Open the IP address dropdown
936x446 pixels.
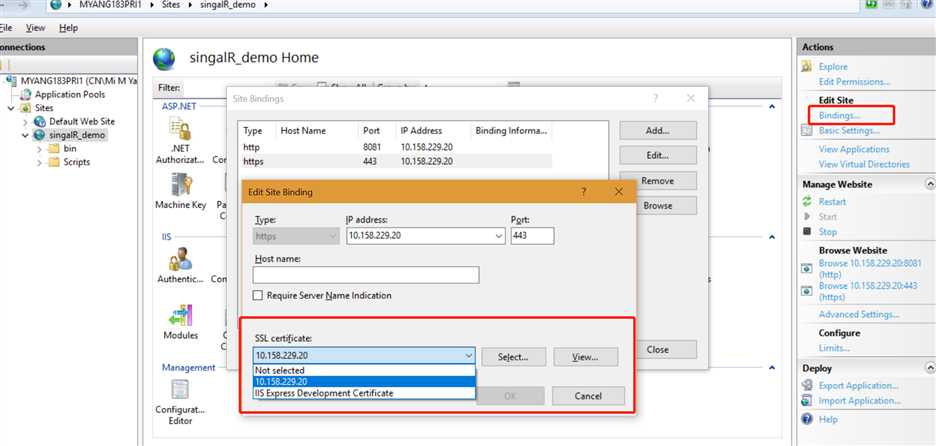click(x=500, y=236)
